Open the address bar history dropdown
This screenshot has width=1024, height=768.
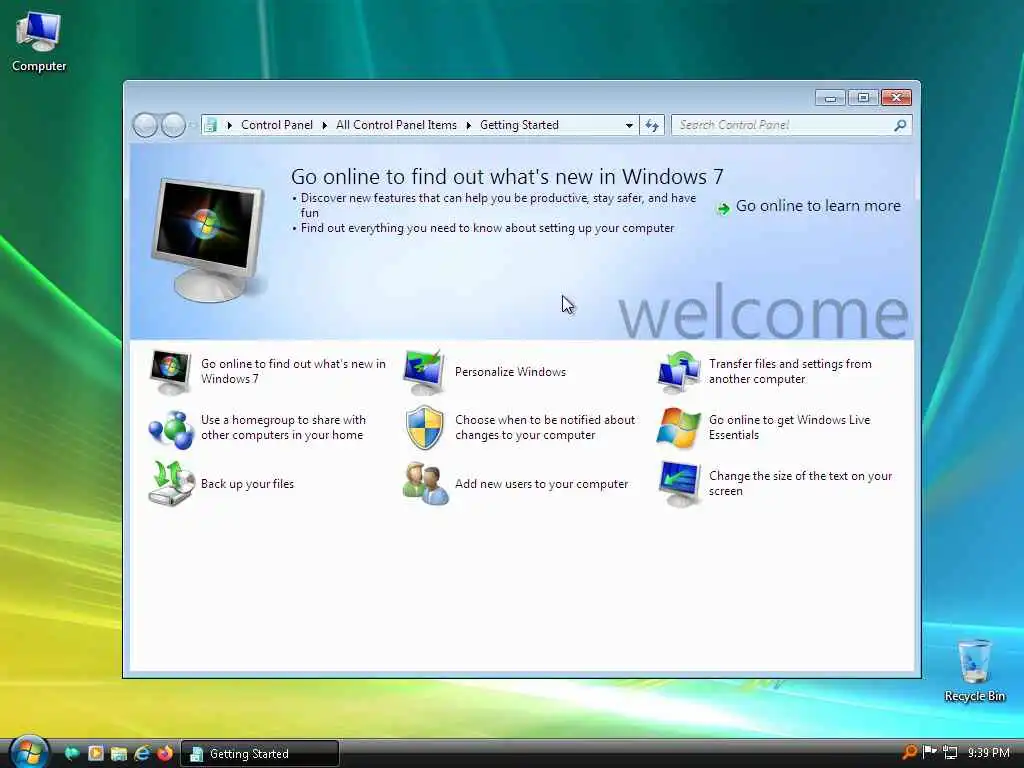(x=629, y=125)
